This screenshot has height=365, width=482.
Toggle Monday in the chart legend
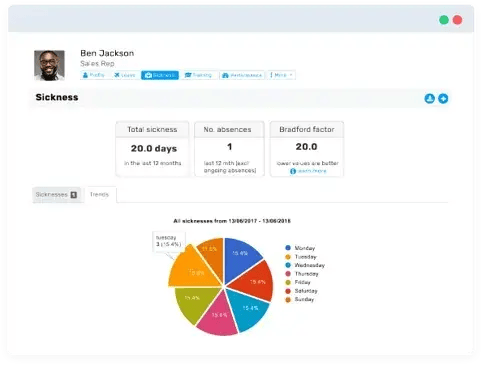[300, 248]
